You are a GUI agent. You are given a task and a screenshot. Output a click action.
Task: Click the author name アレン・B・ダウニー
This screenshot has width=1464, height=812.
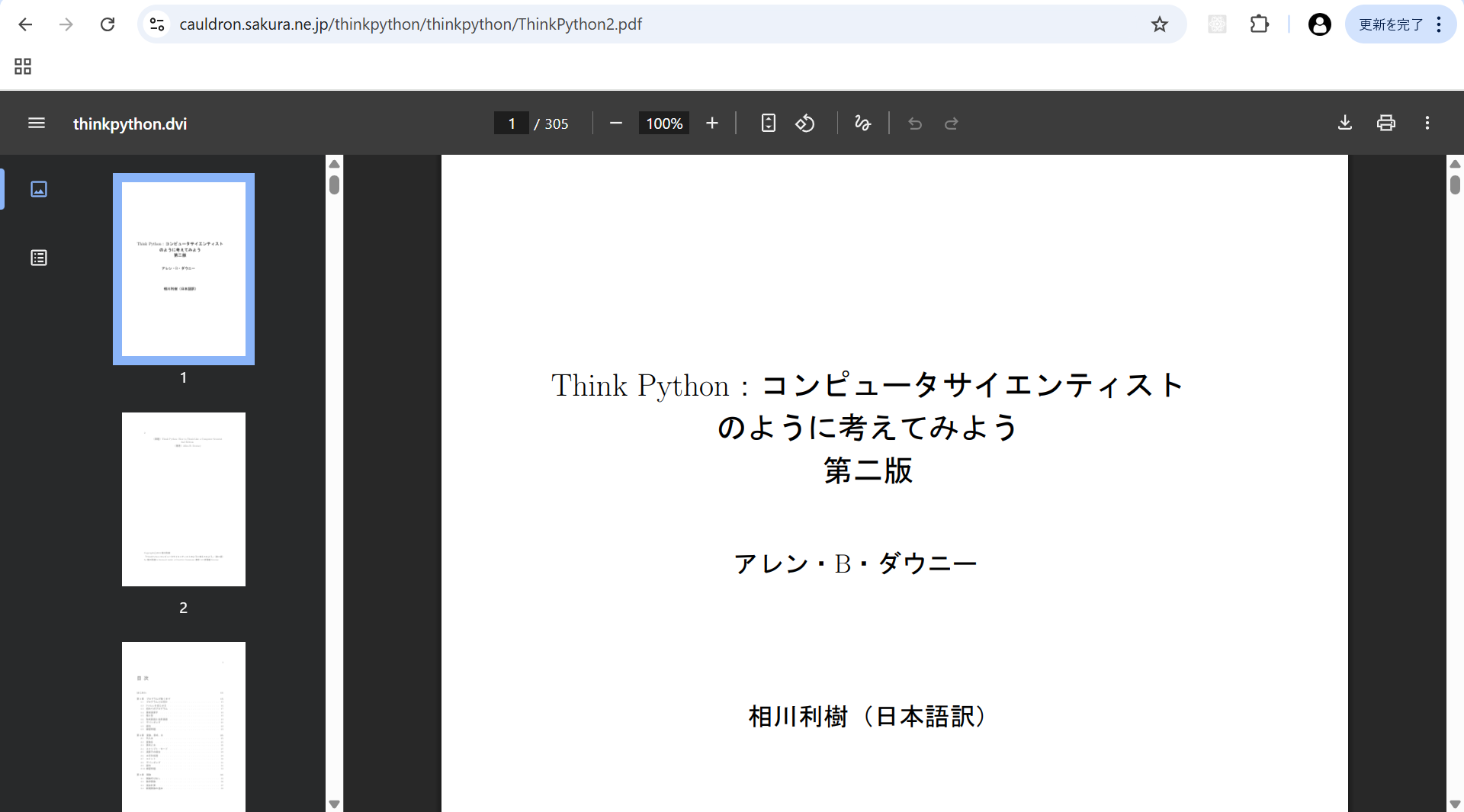click(855, 563)
